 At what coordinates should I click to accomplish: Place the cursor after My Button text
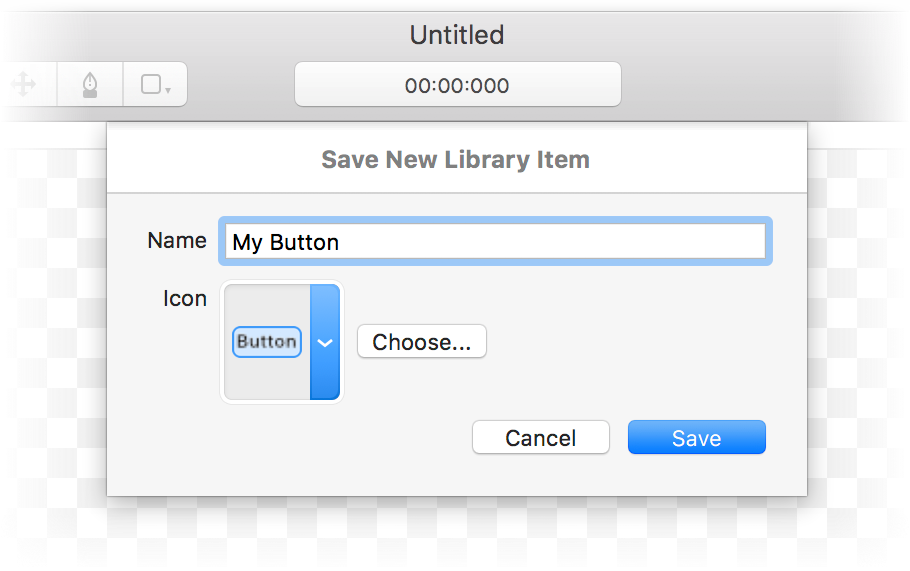(341, 242)
